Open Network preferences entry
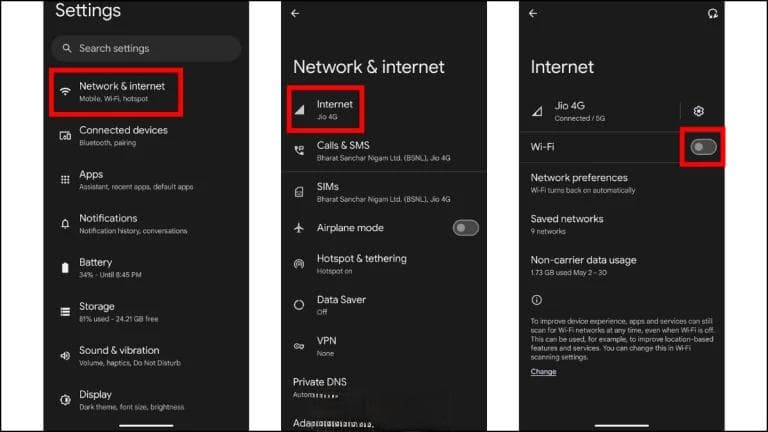 point(622,183)
